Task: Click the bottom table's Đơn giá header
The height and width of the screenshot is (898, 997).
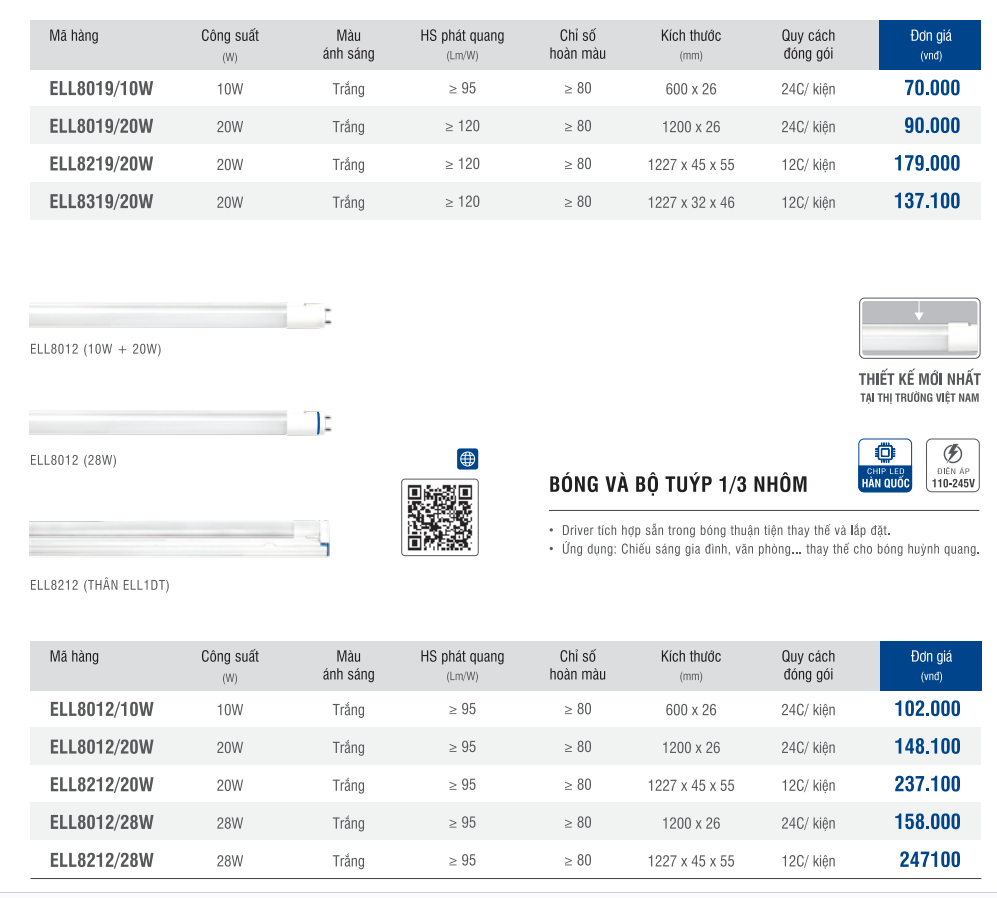Action: 931,665
